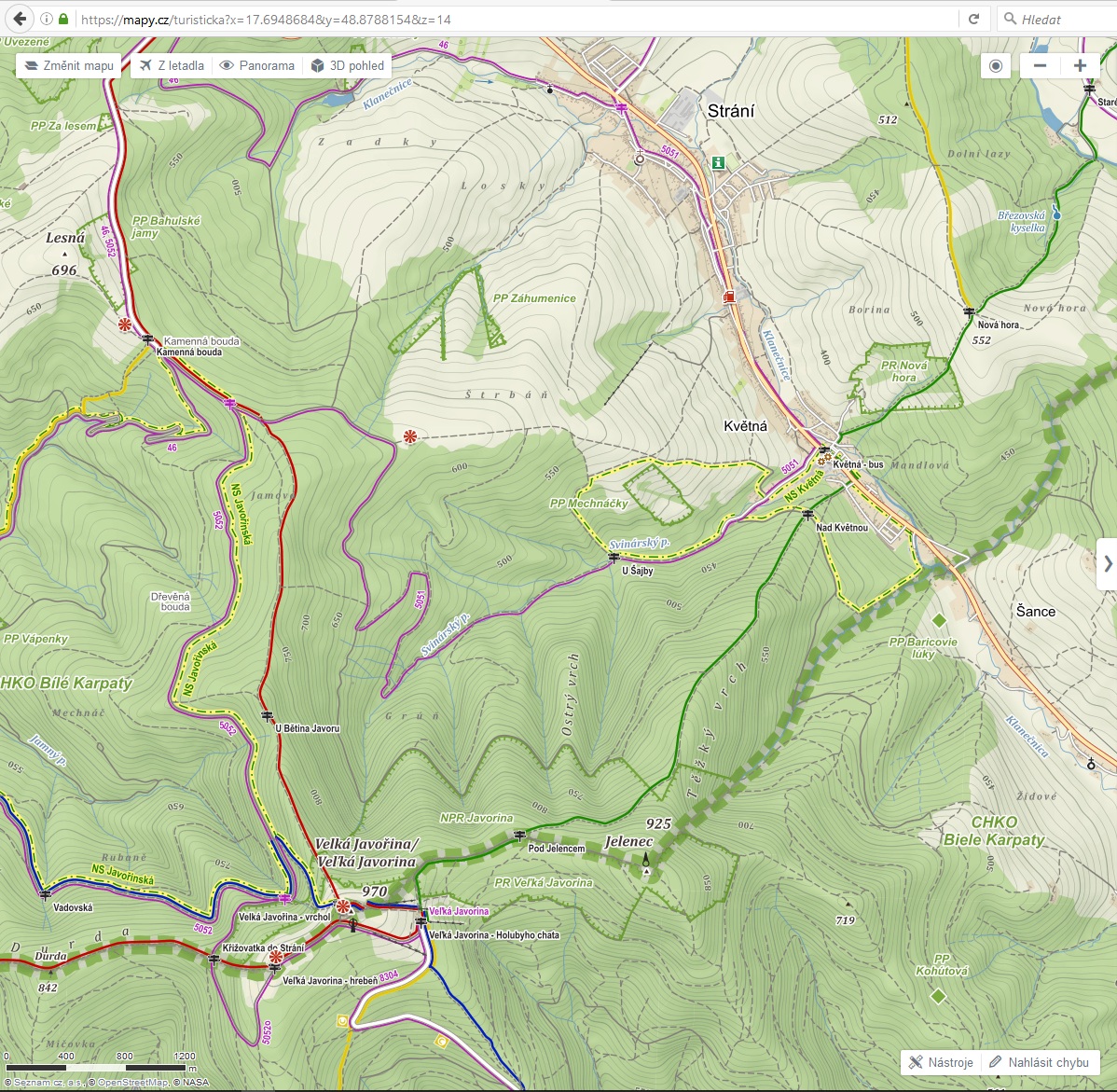Open the Nástroje tools menu
Viewport: 1117px width, 1092px height.
(x=941, y=1062)
